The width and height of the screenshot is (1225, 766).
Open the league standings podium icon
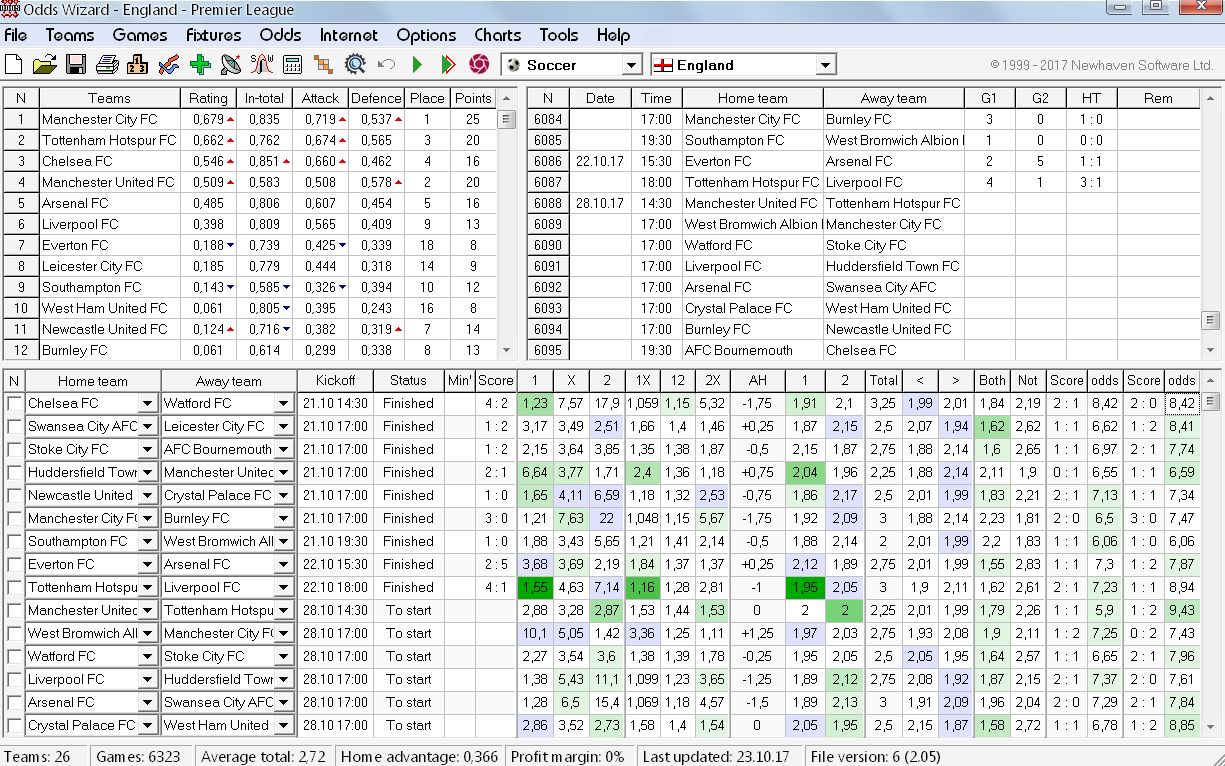[x=138, y=65]
